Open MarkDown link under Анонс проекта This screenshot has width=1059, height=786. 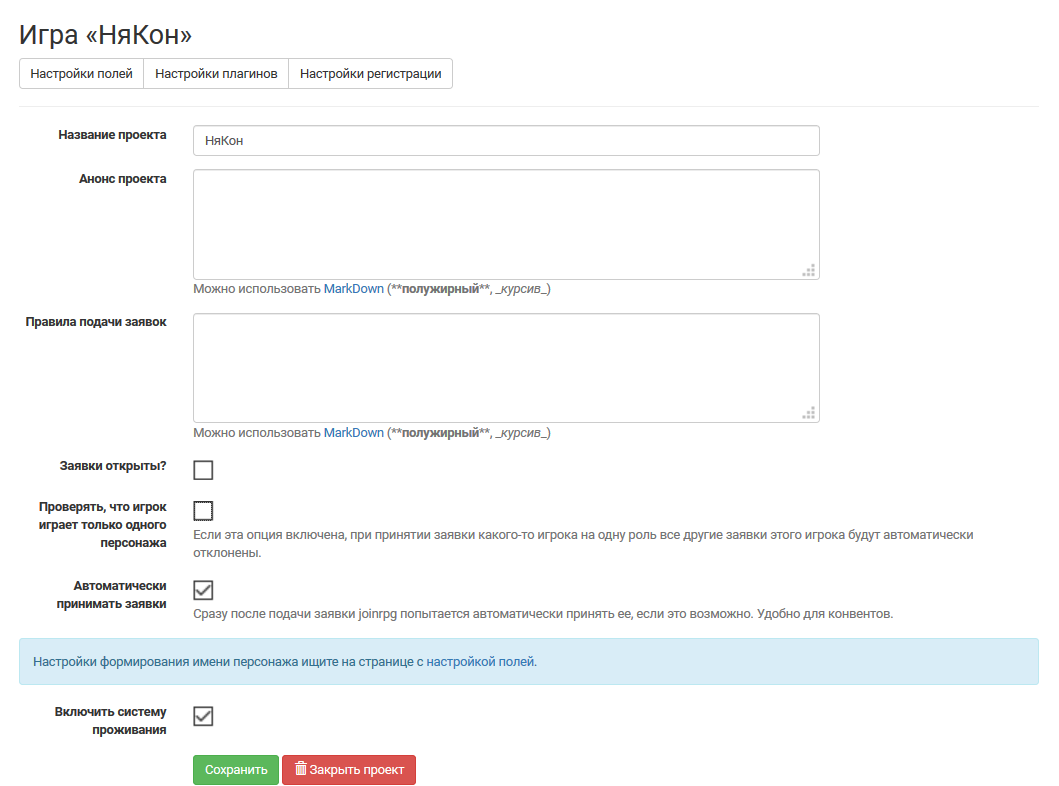pos(353,289)
